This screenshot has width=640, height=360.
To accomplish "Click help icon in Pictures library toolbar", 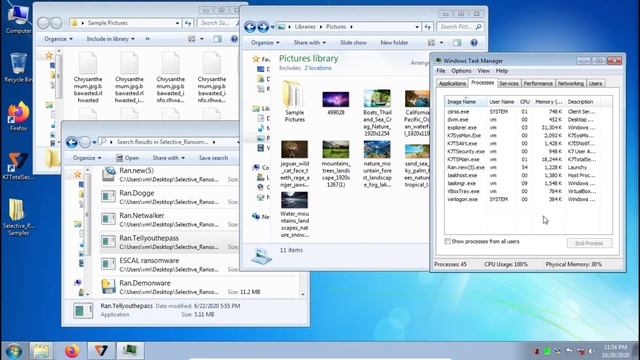I will (474, 42).
